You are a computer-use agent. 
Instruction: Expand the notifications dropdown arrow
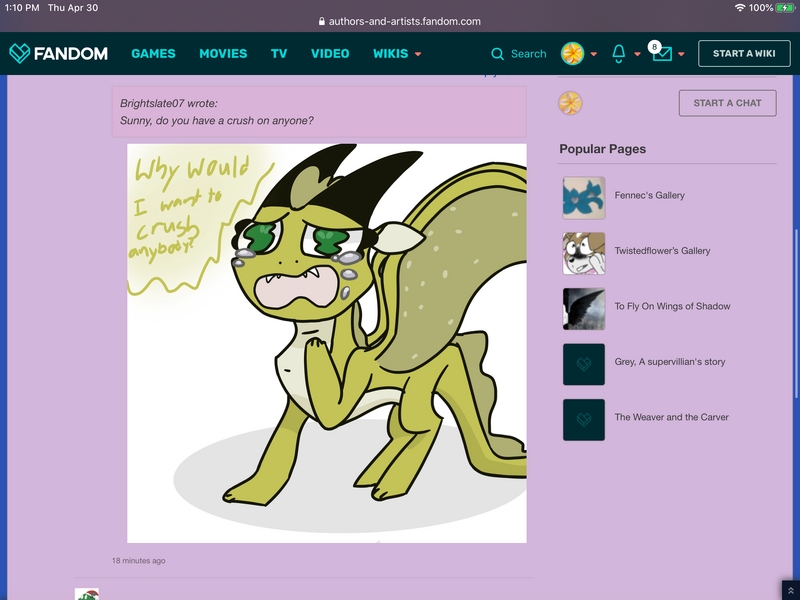(x=637, y=54)
